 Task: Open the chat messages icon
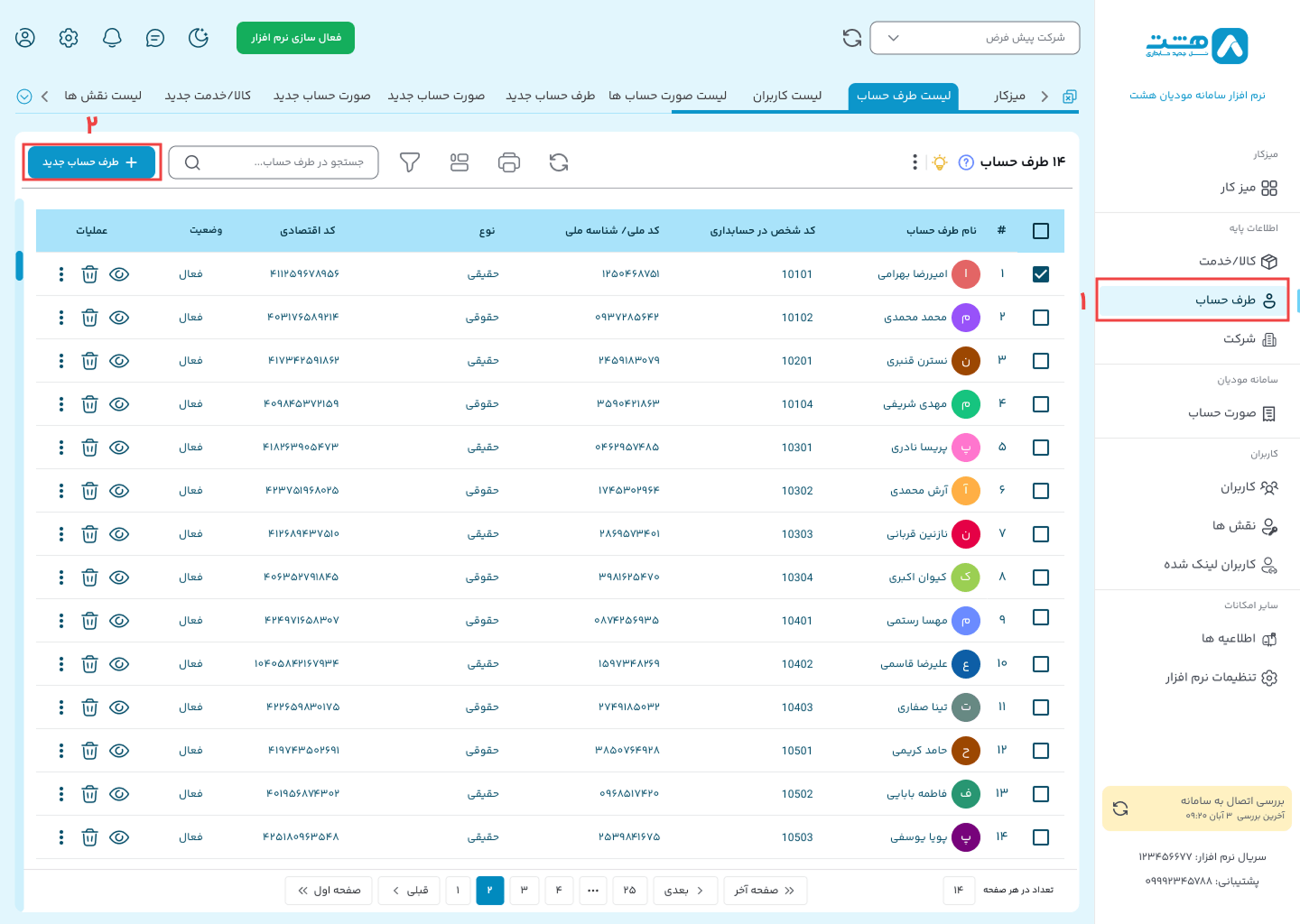tap(155, 38)
